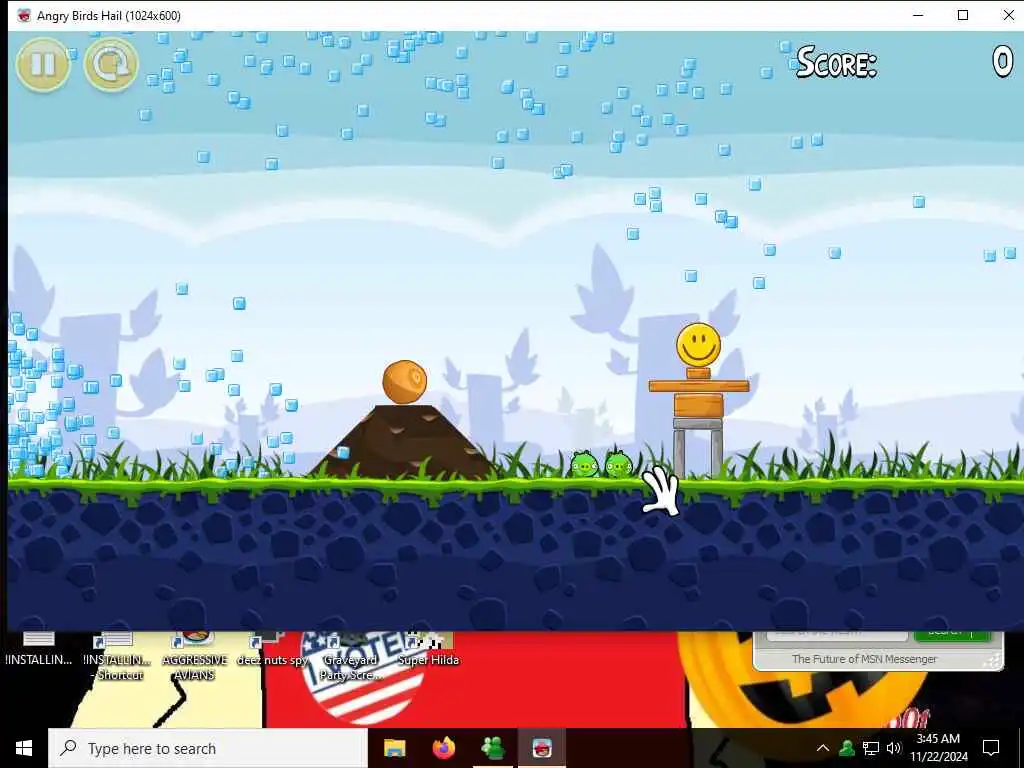The width and height of the screenshot is (1024, 768).
Task: Open the Windows notification center icon
Action: 991,748
